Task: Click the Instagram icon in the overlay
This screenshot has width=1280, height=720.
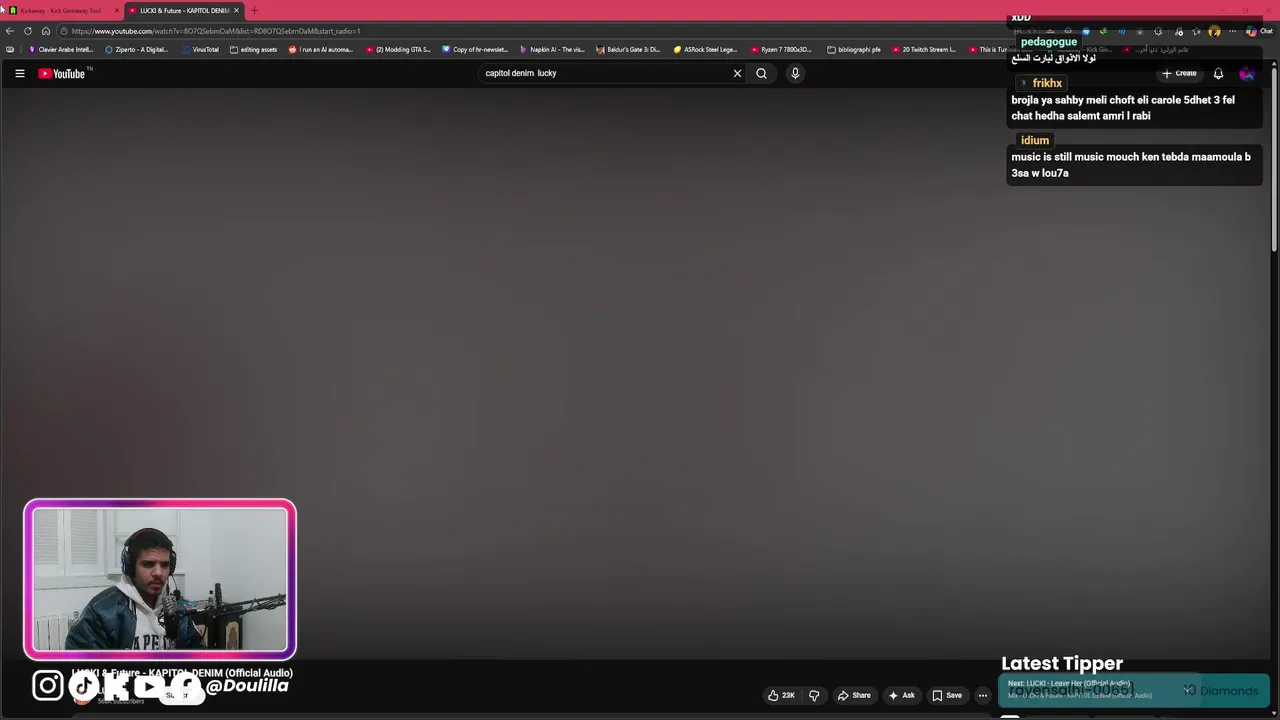Action: (48, 685)
